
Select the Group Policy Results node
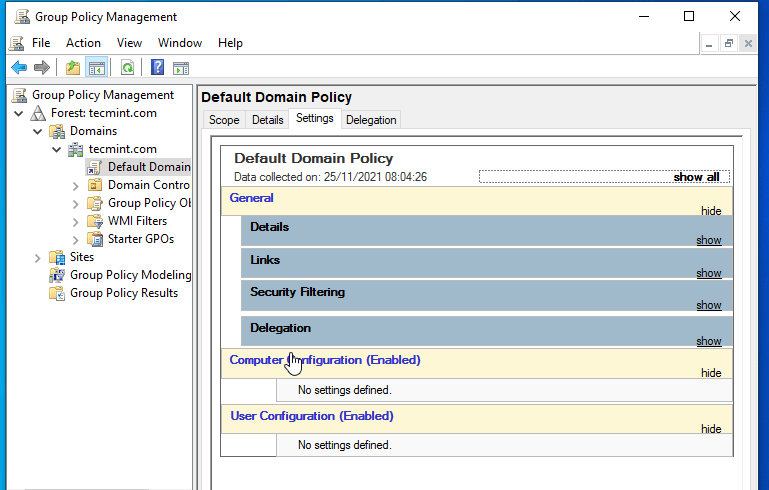coord(123,293)
